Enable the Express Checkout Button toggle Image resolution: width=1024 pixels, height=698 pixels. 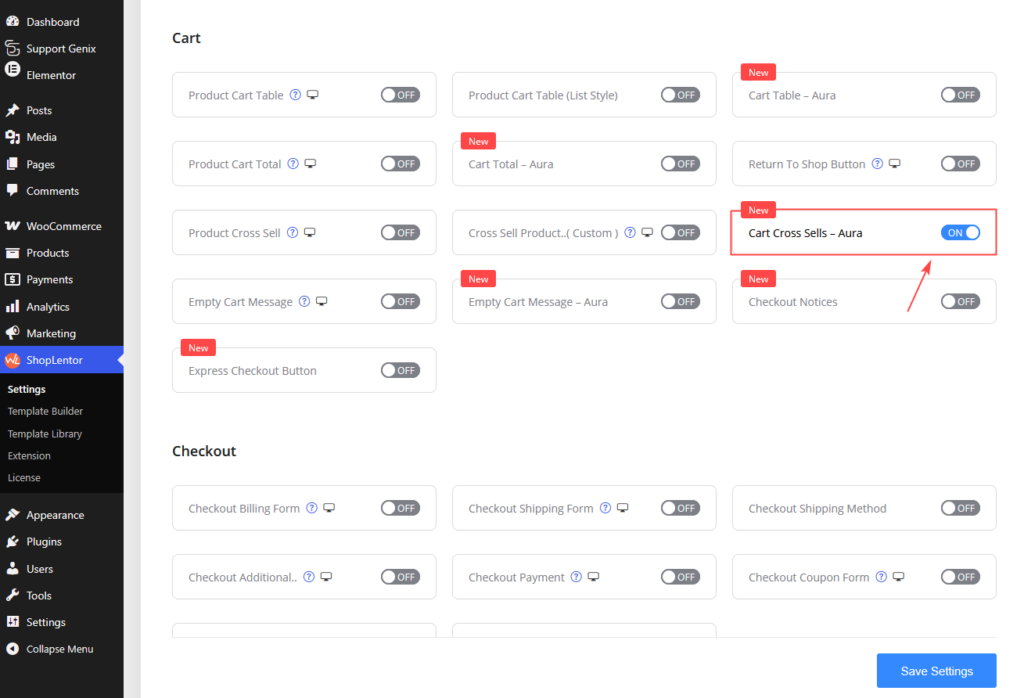click(x=400, y=370)
